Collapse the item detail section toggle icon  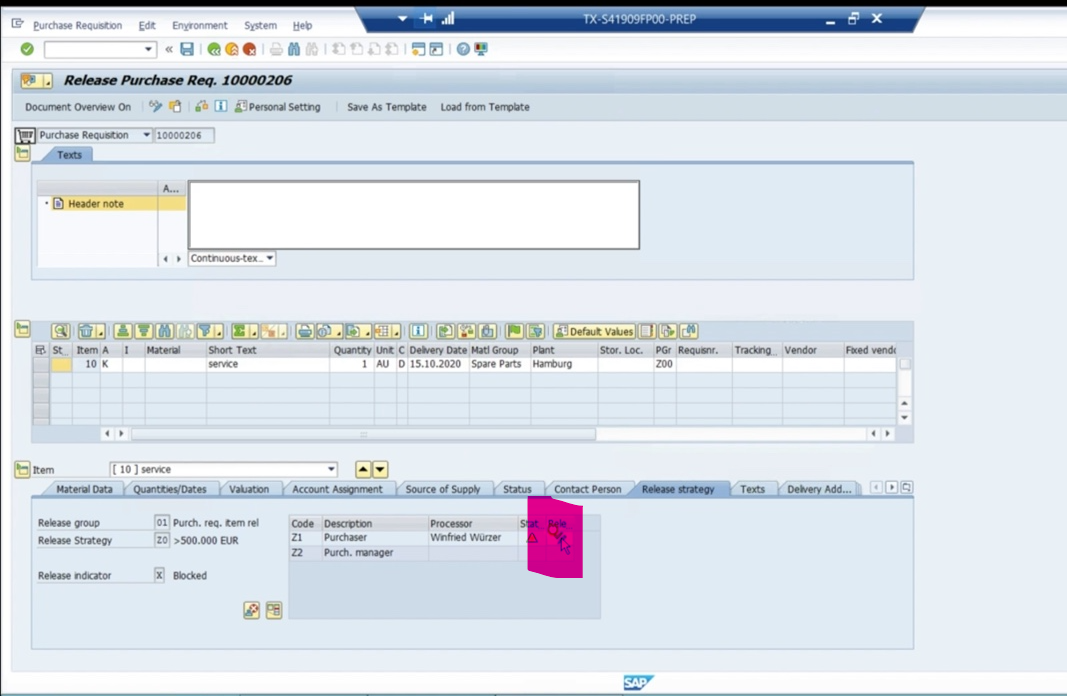click(22, 469)
